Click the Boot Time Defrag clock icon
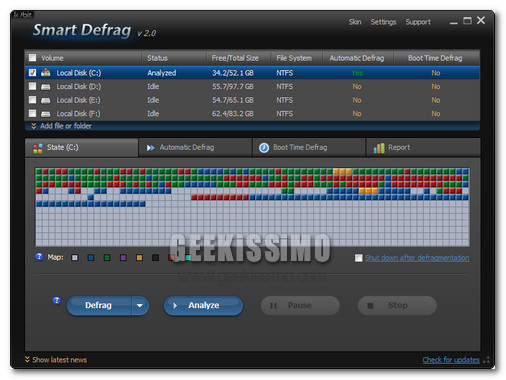This screenshot has width=506, height=380. click(264, 148)
